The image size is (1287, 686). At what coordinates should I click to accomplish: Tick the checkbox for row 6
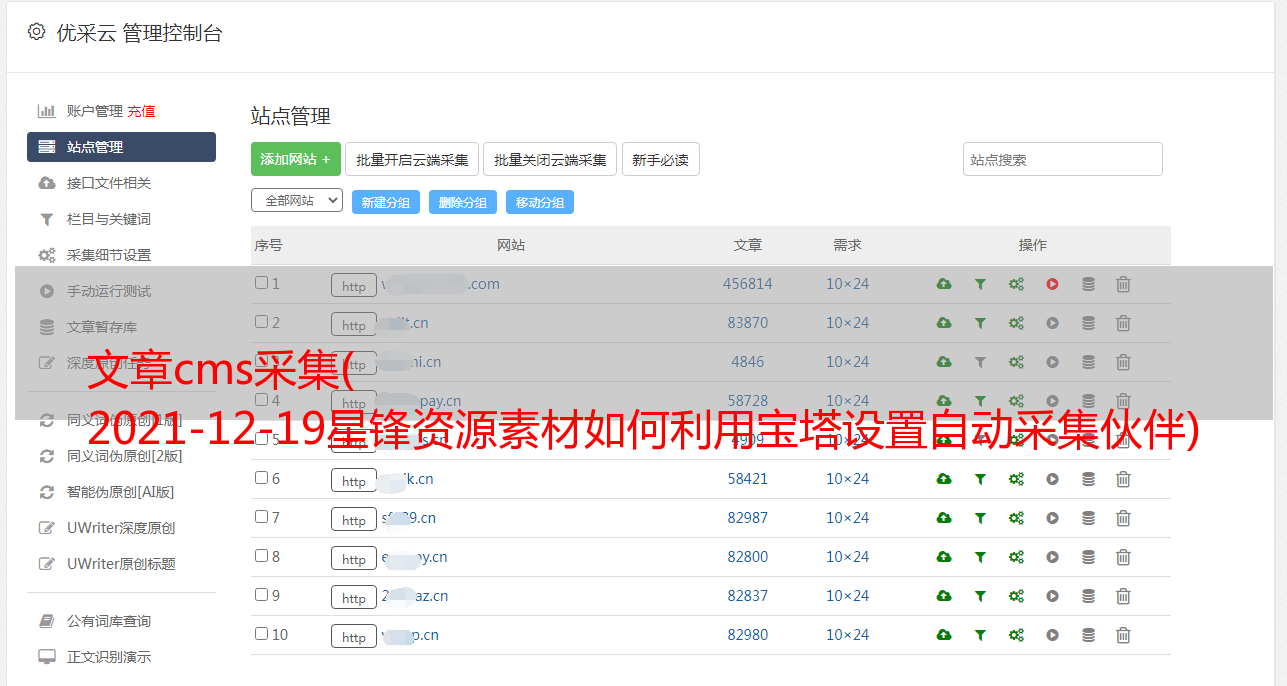[x=261, y=478]
